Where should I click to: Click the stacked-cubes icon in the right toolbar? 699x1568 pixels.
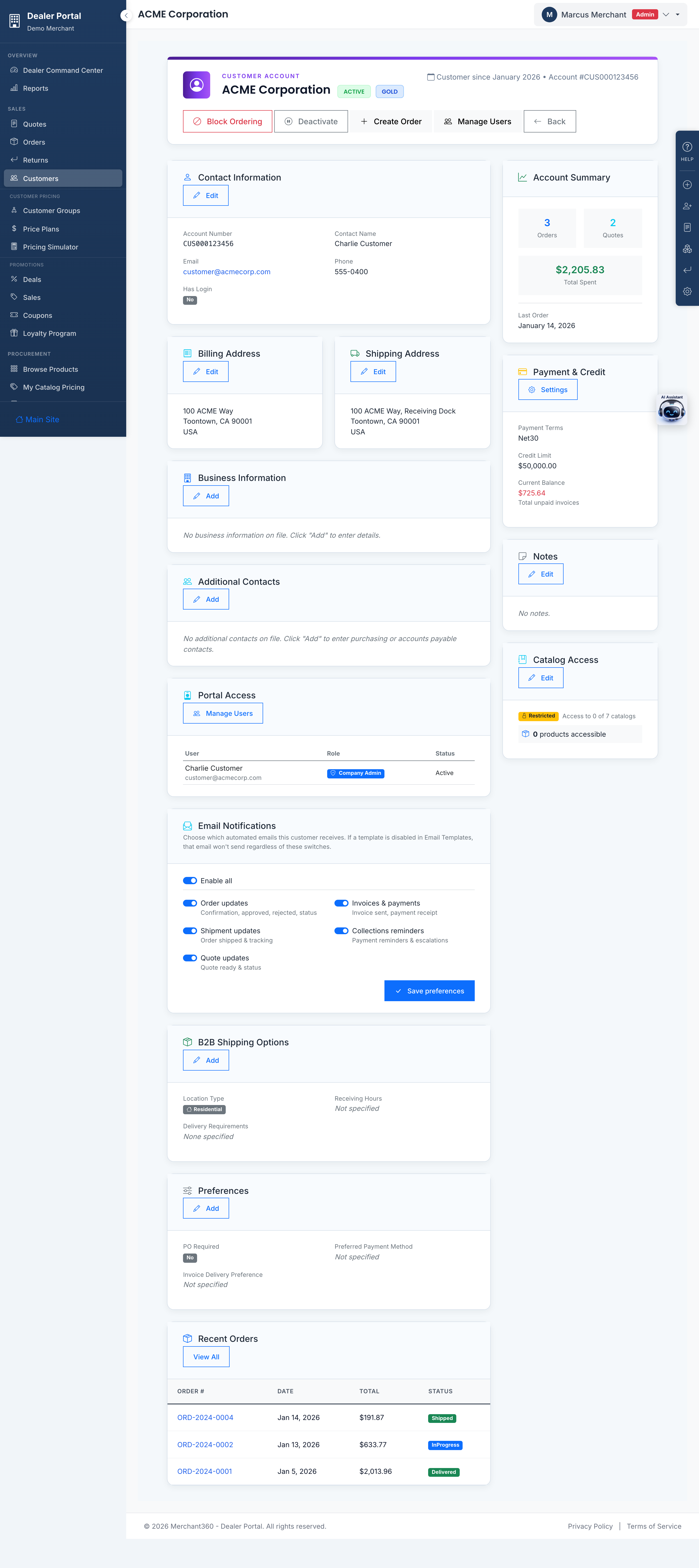pos(687,249)
